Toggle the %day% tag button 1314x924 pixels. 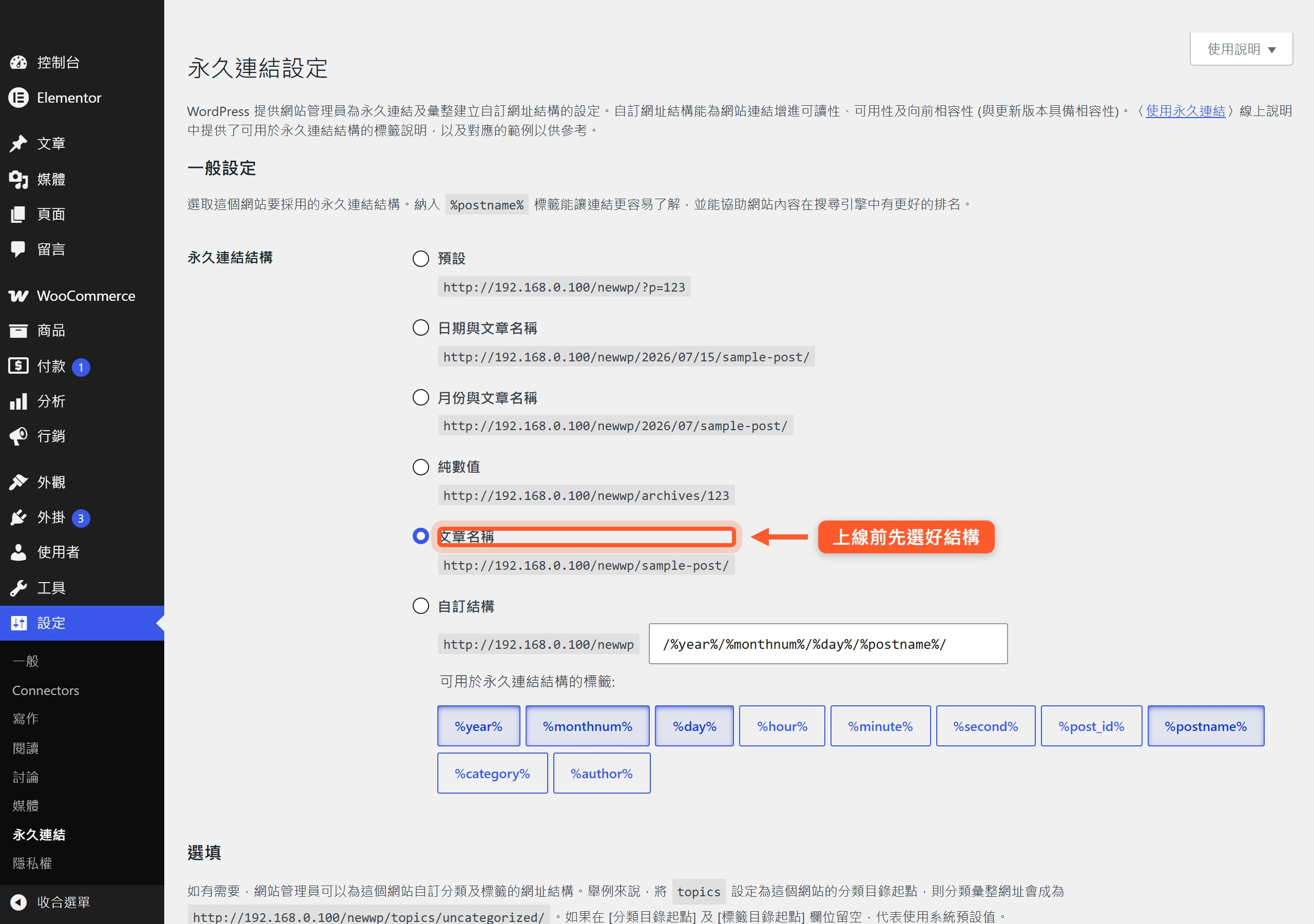point(694,726)
